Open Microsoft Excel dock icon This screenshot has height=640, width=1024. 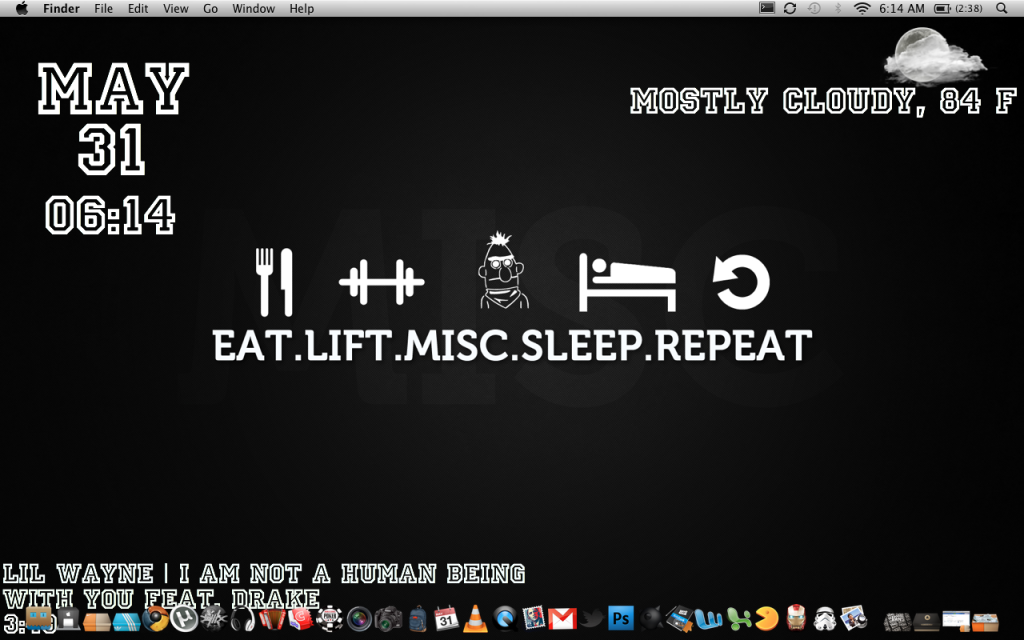[738, 618]
